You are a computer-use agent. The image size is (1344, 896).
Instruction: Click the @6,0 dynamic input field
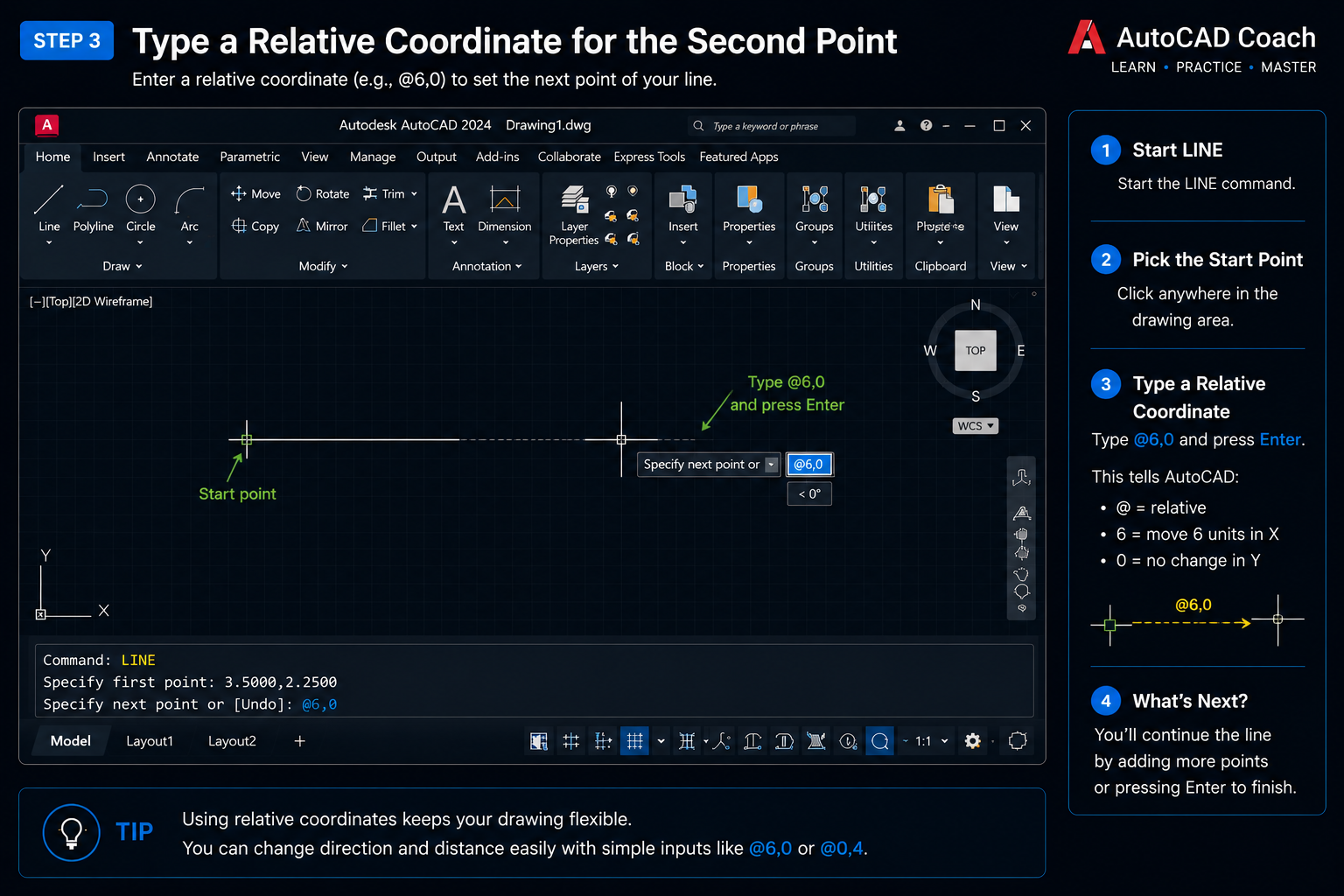(x=809, y=465)
